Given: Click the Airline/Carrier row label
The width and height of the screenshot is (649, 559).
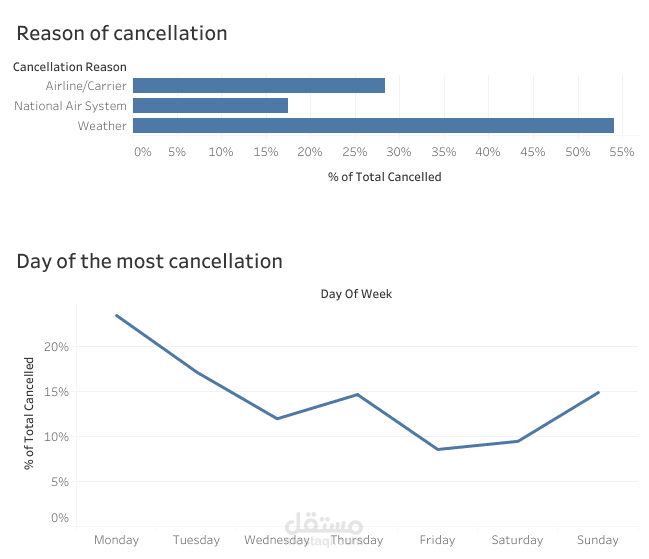Looking at the screenshot, I should coord(86,86).
